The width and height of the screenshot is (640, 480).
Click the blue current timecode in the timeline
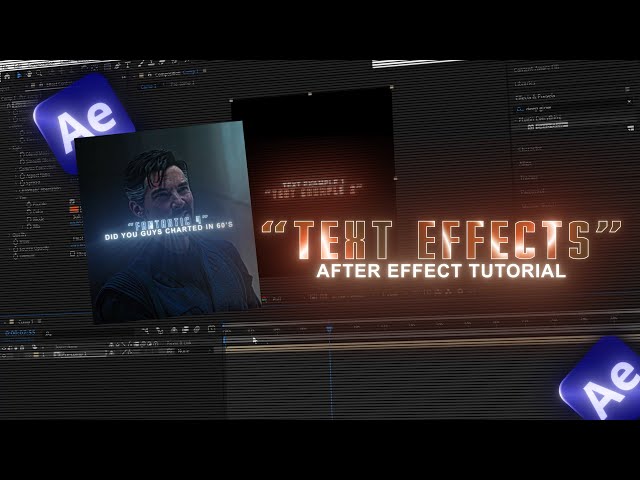tap(20, 333)
